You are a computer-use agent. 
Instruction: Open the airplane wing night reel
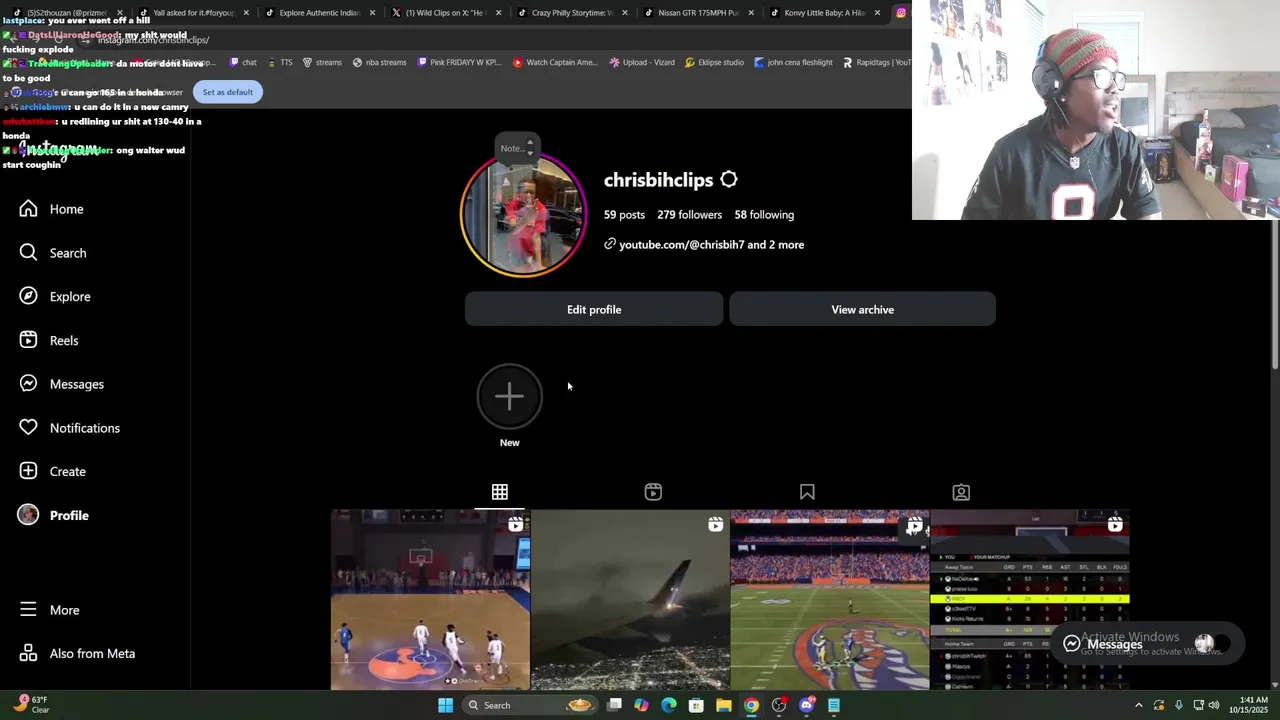coord(630,600)
